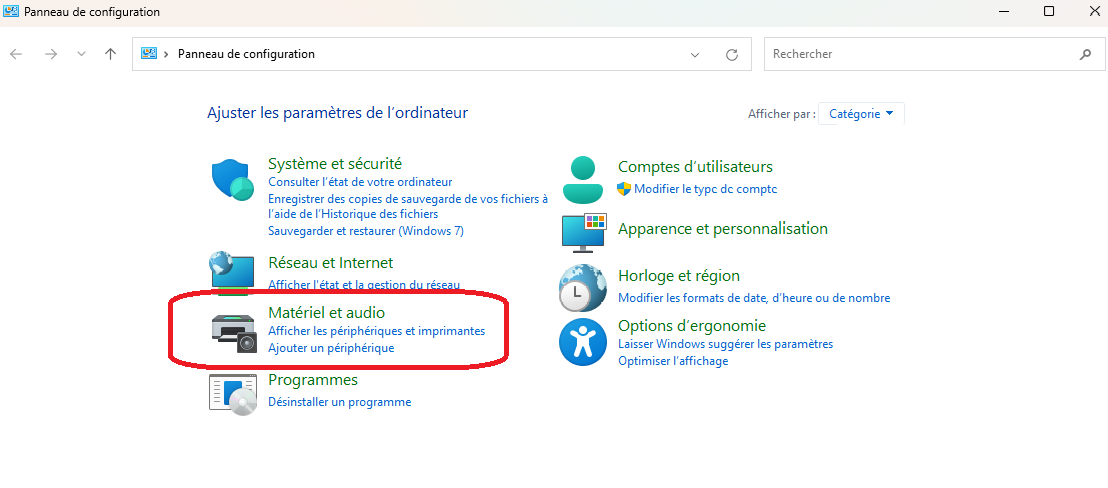The image size is (1108, 488).
Task: Click the Programmes disc icon
Action: point(232,394)
